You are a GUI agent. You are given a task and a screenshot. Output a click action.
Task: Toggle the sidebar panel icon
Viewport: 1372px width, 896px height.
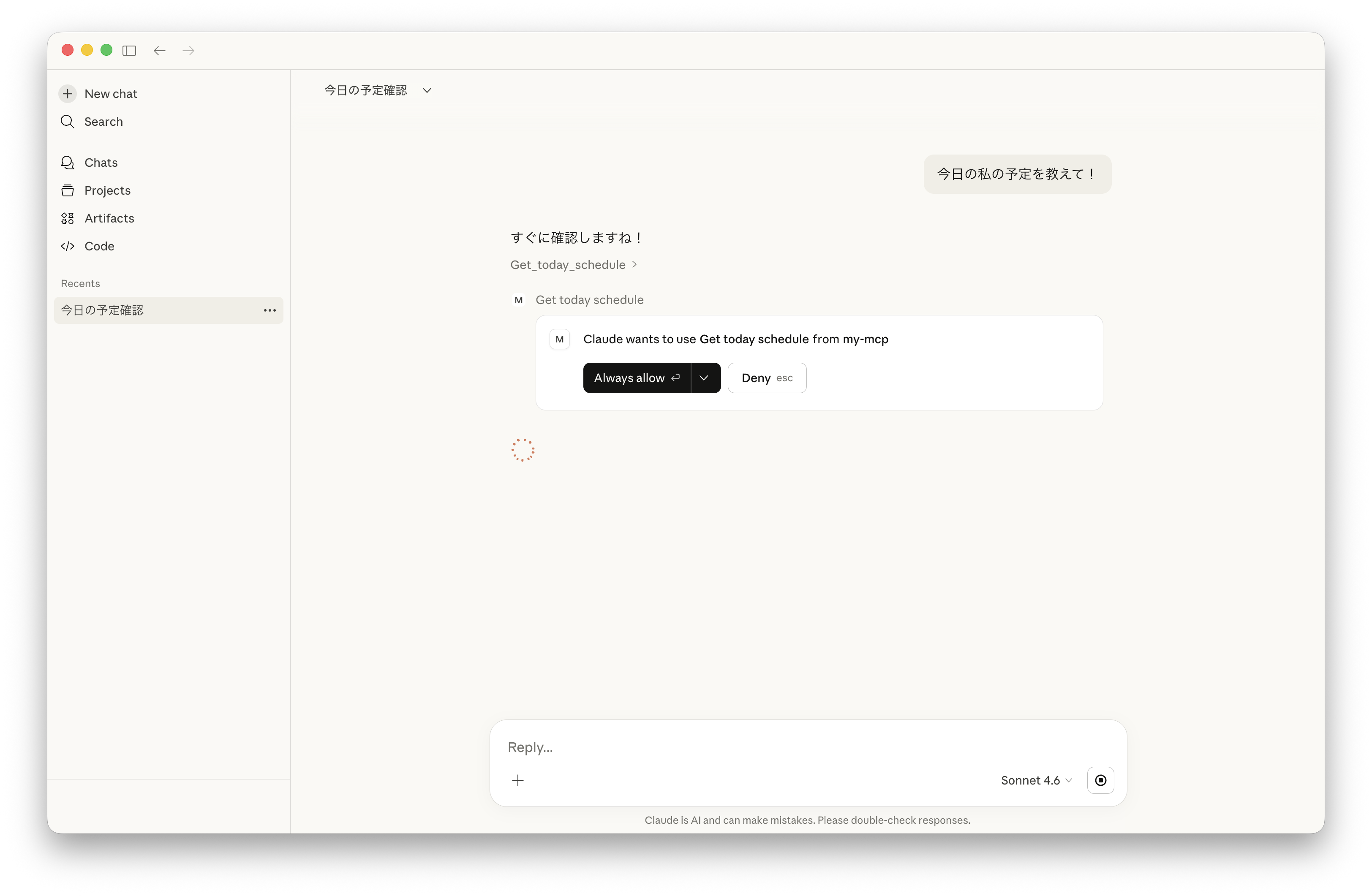(x=129, y=51)
